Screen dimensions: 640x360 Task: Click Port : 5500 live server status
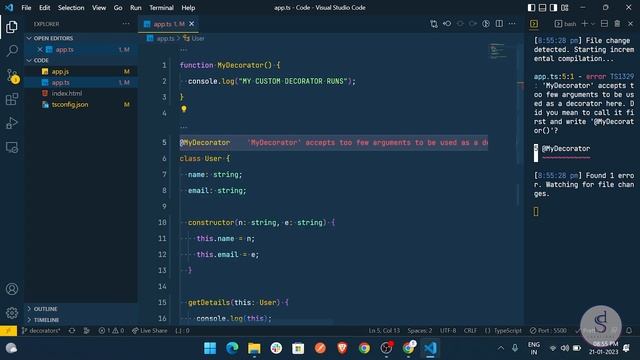click(548, 331)
